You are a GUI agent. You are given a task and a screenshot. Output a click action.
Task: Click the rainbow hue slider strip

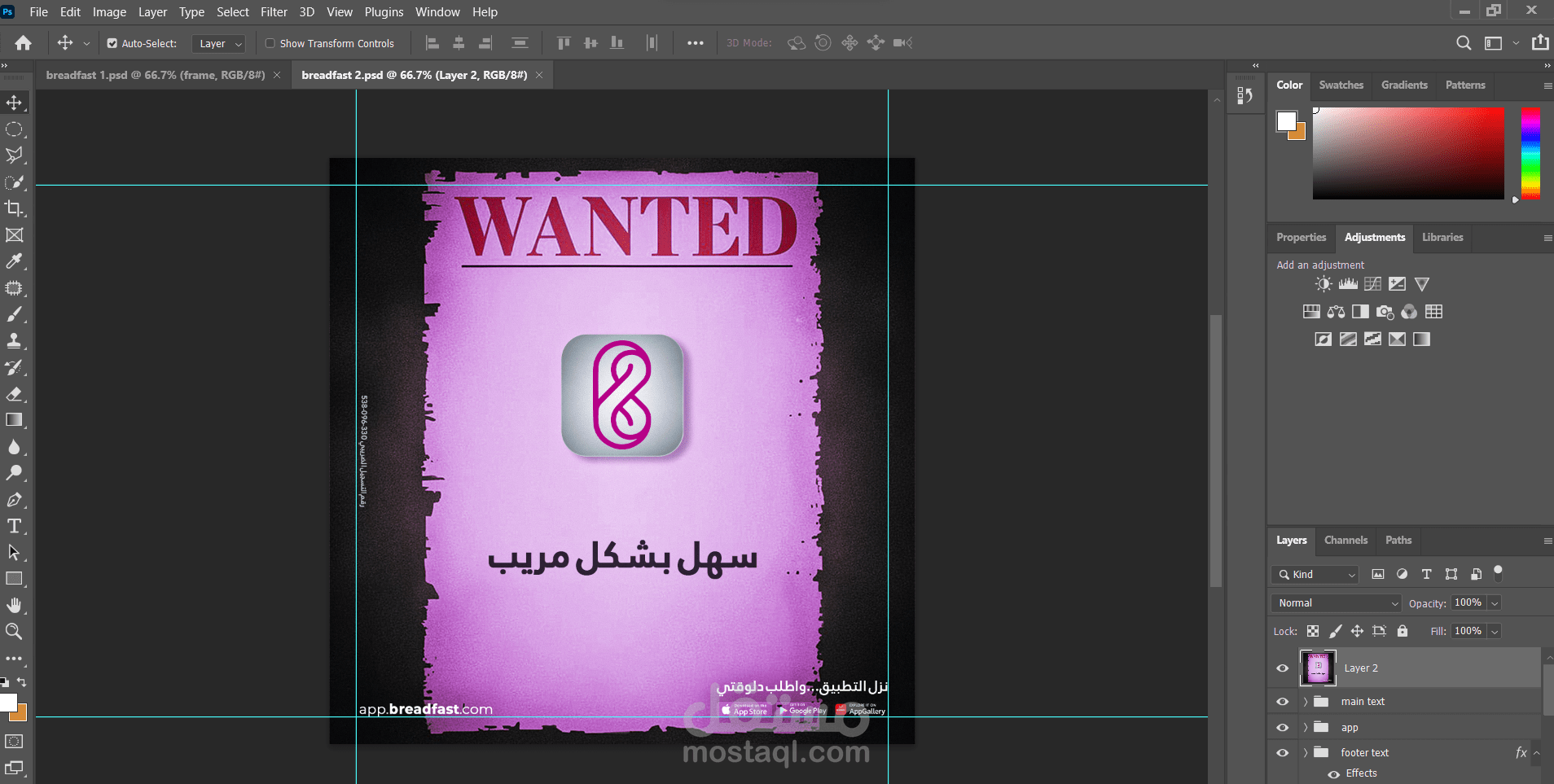click(x=1530, y=153)
